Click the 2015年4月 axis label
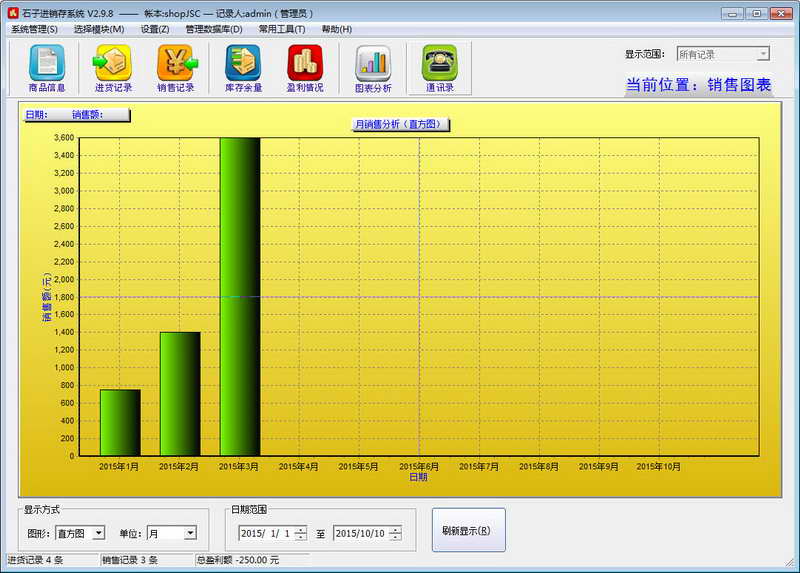Image resolution: width=800 pixels, height=573 pixels. coord(298,466)
